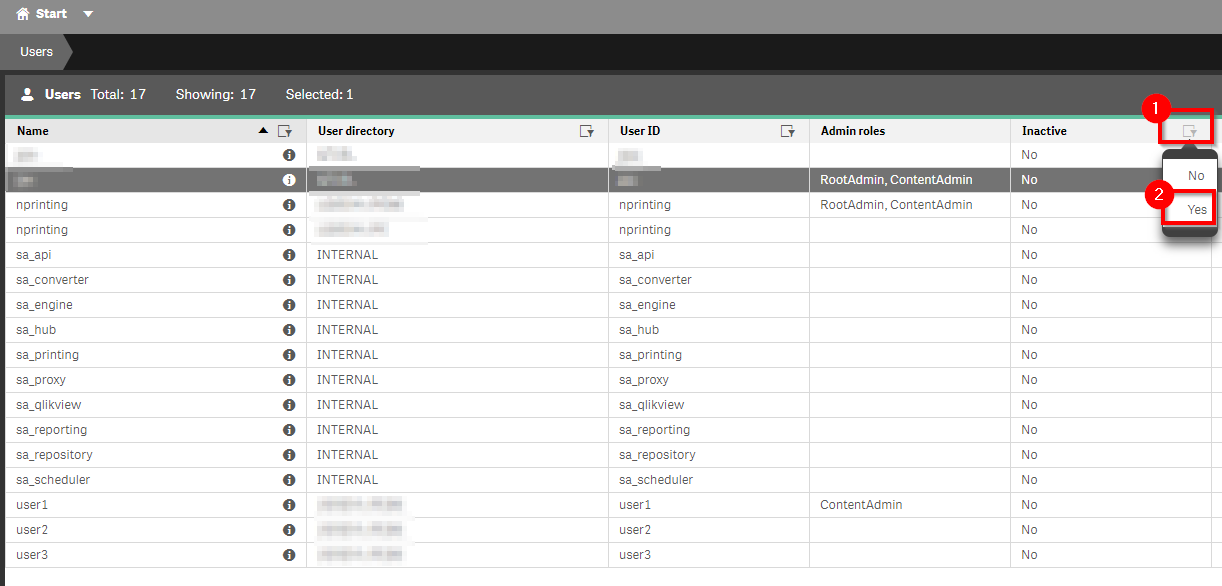
Task: Open the sa_repository user link
Action: pyautogui.click(x=54, y=454)
